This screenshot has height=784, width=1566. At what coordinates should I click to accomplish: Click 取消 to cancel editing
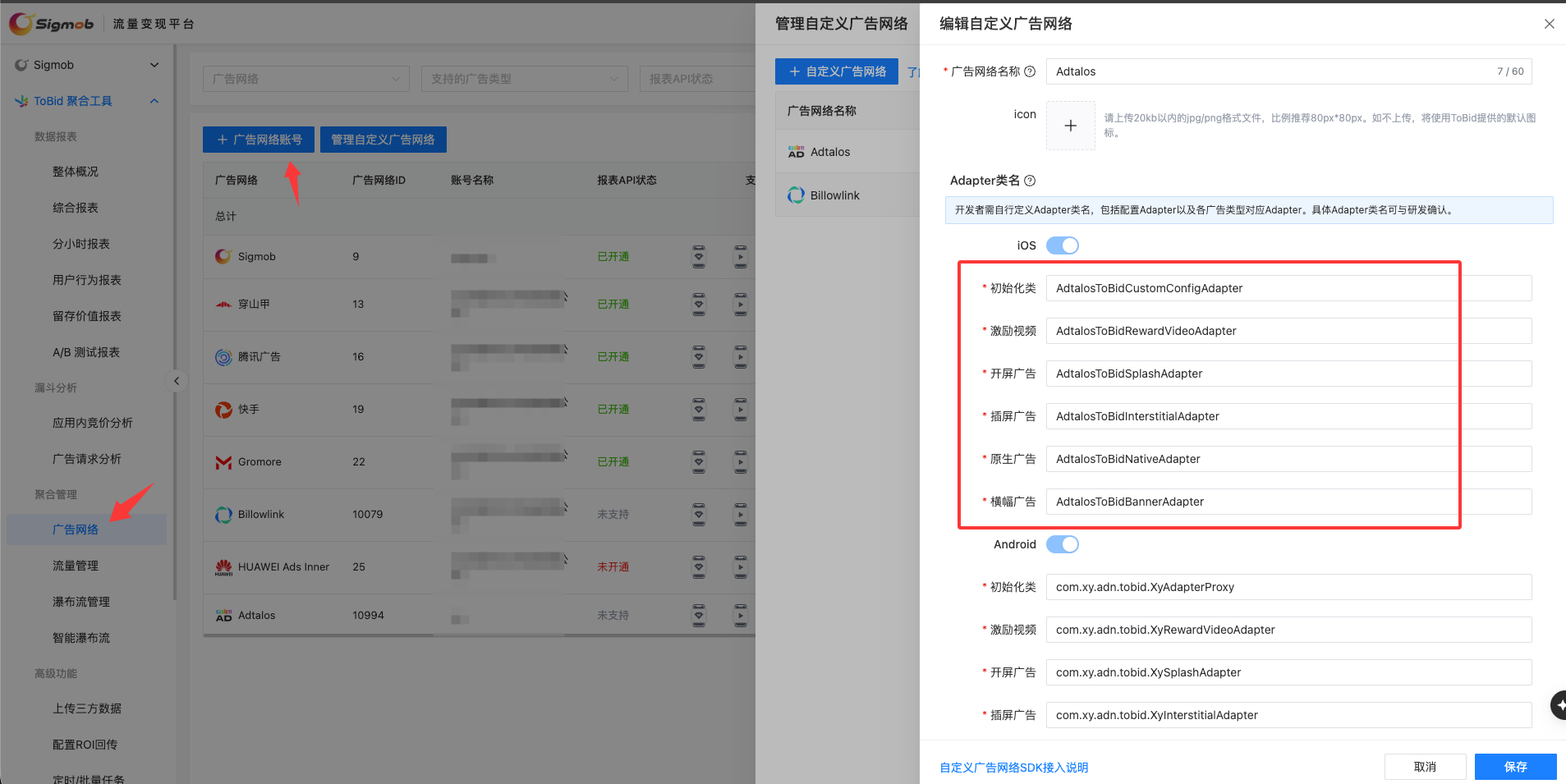pos(1426,767)
